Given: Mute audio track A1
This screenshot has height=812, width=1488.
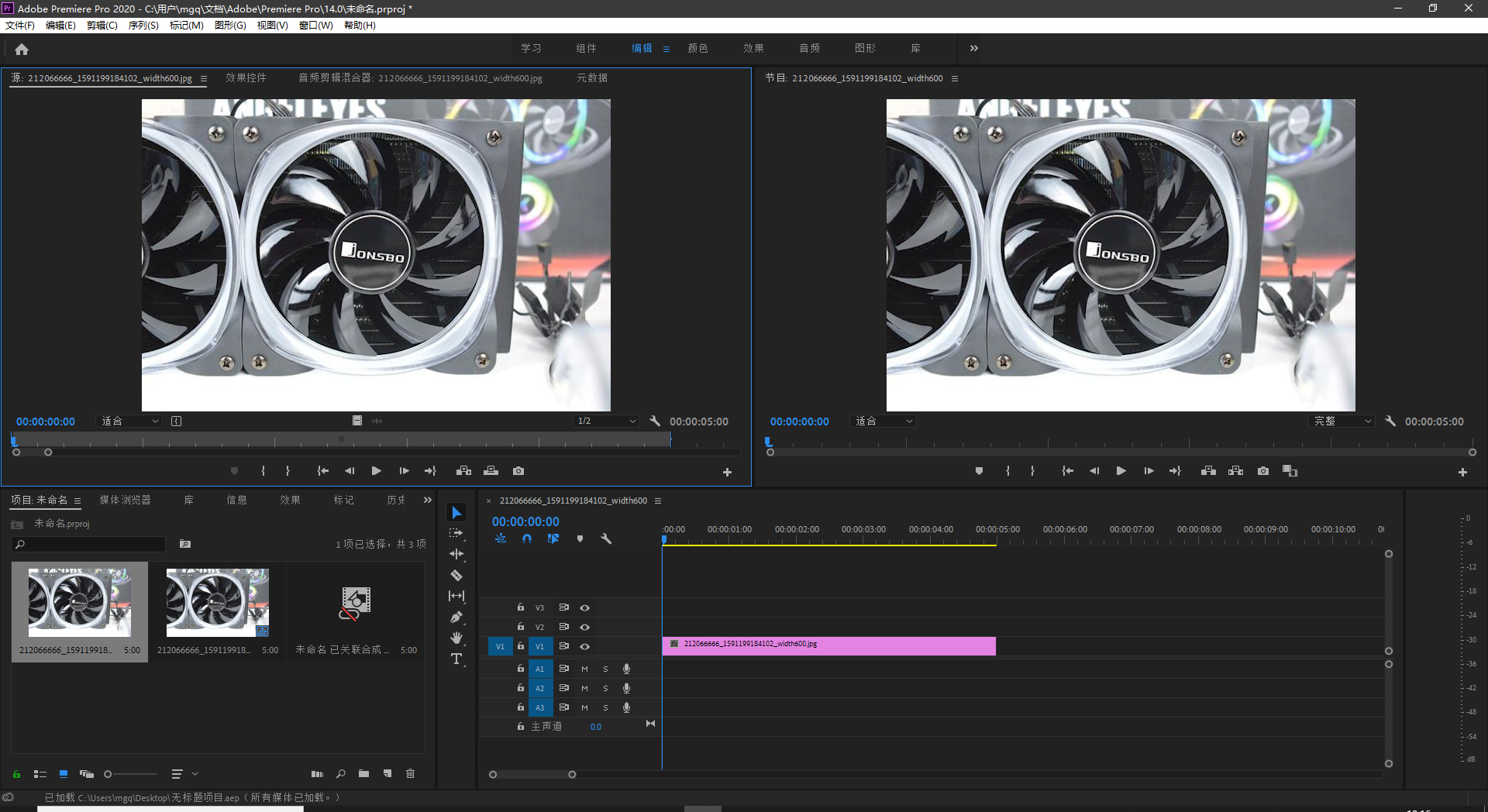Looking at the screenshot, I should (584, 669).
